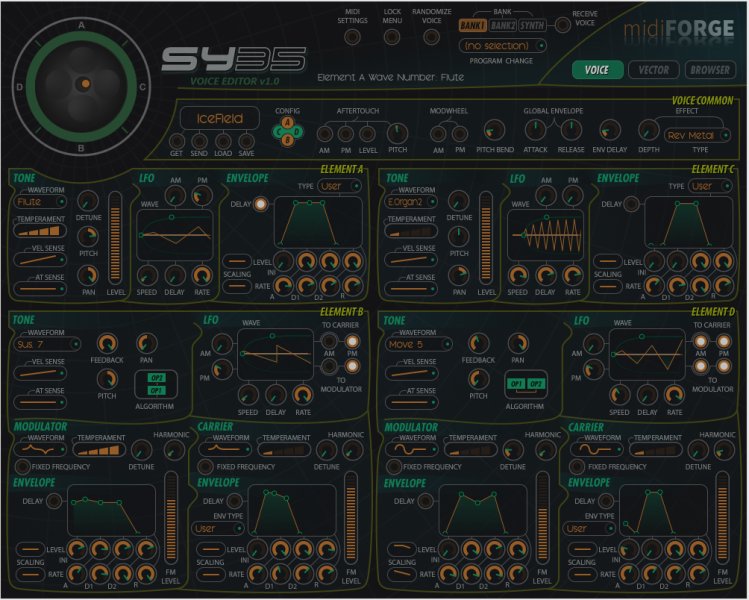Click Element C LFO SPEED knob
The width and height of the screenshot is (749, 600).
[518, 276]
